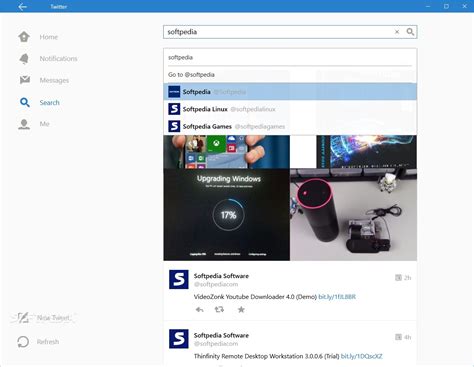Click the Twitter title in title bar
Image resolution: width=474 pixels, height=367 pixels.
coord(59,7)
